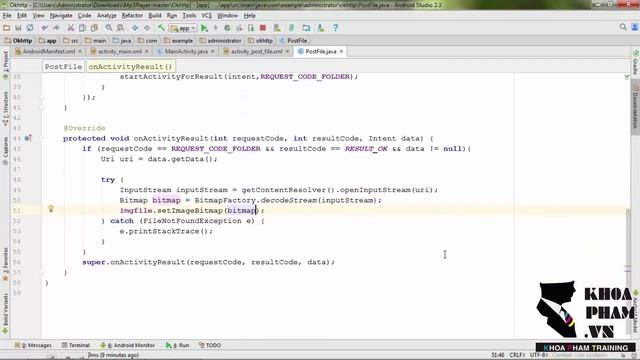
Task: Close the PostFile.java tab
Action: point(341,51)
